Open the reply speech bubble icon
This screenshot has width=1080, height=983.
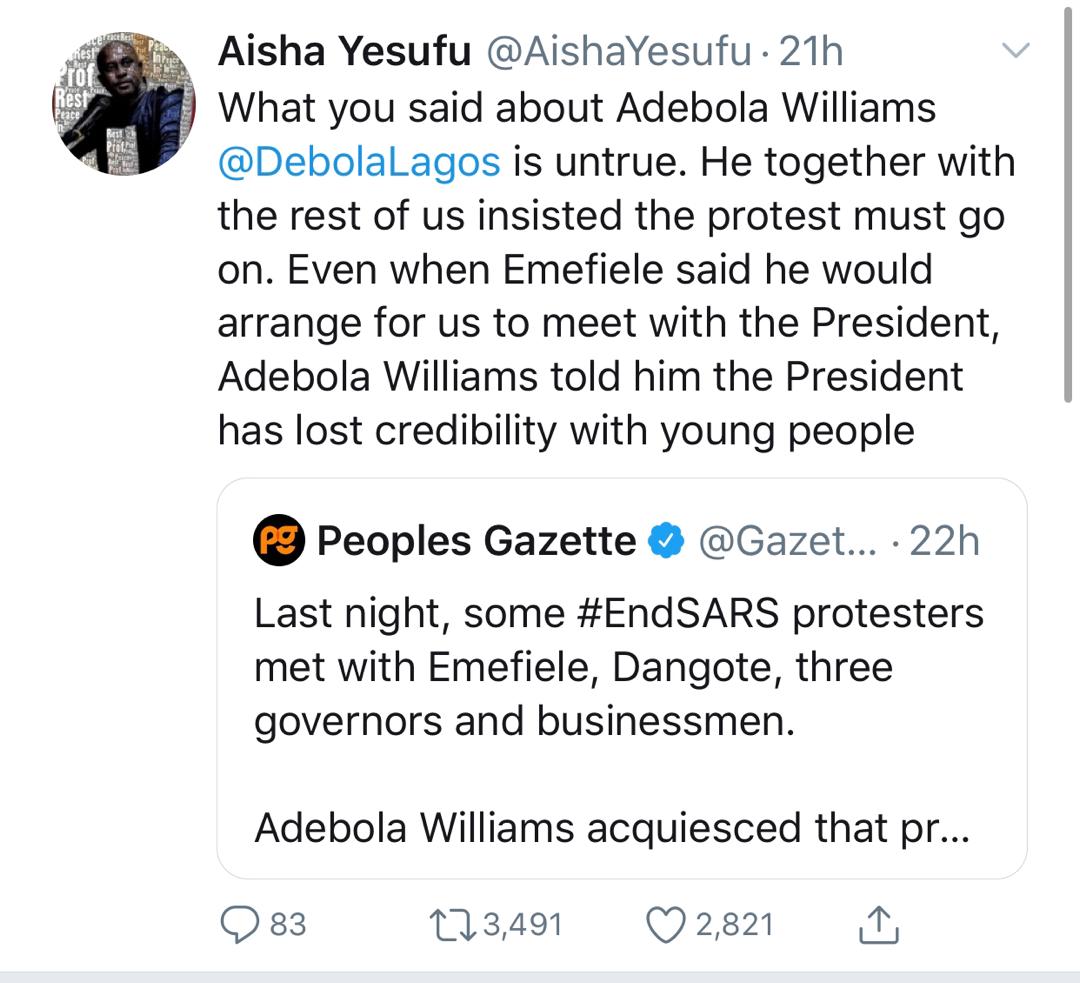[x=237, y=924]
